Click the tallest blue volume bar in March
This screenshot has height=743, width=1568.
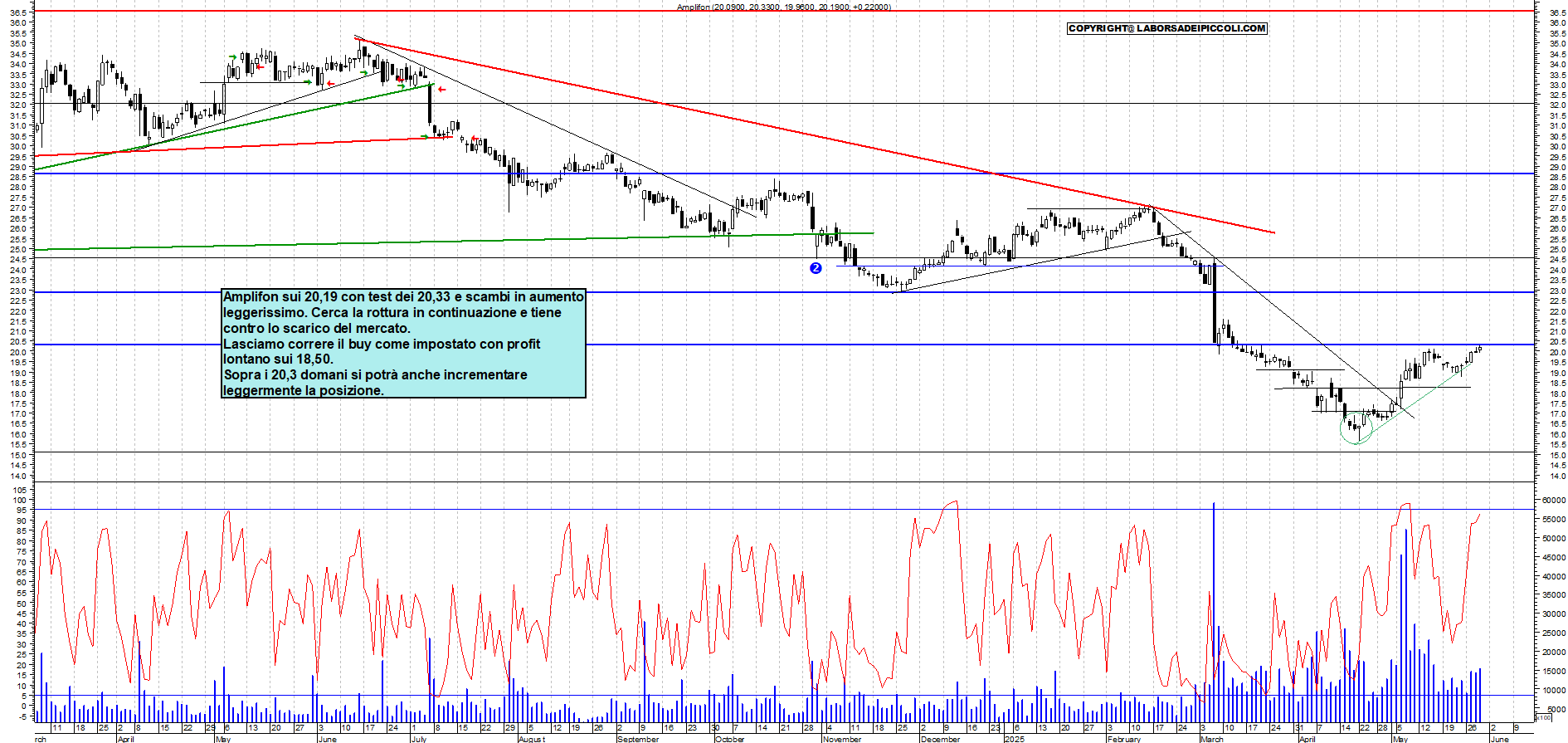[1214, 612]
